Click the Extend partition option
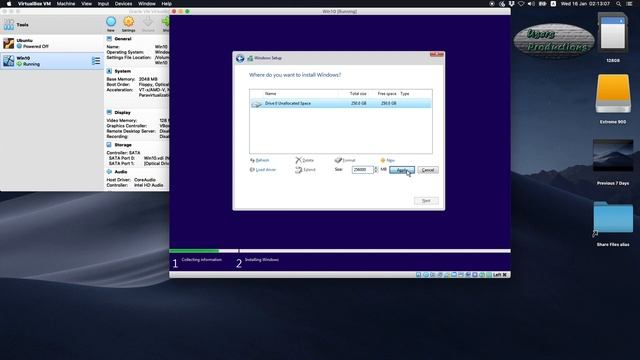This screenshot has height=360, width=640. click(309, 170)
